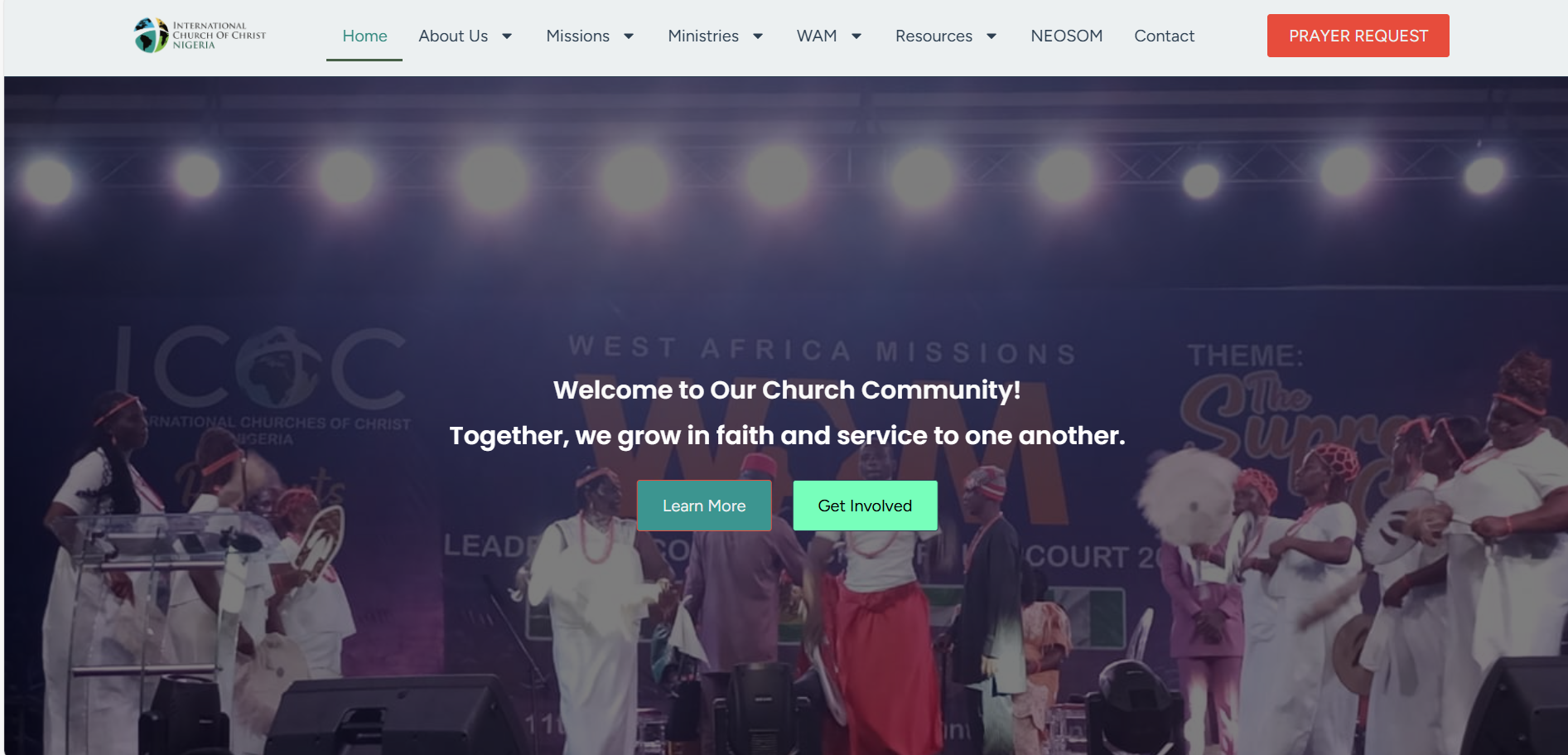The height and width of the screenshot is (755, 1568).
Task: Click the Get Involved button
Action: 865,506
